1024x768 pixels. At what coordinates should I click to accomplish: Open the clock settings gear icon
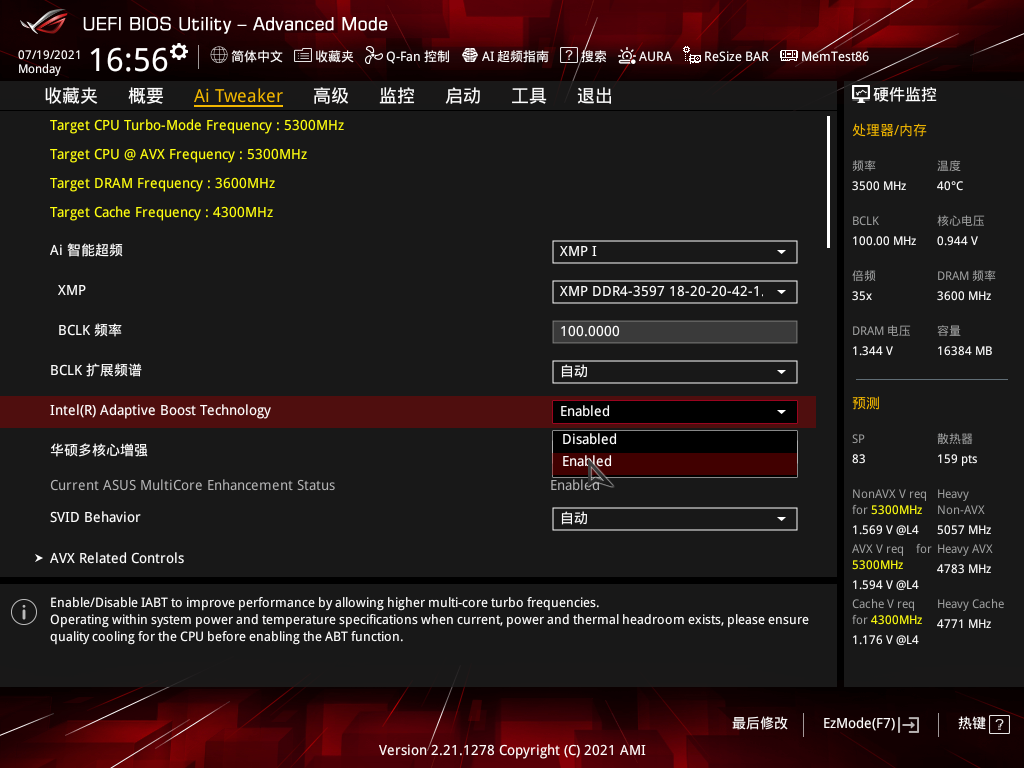(179, 52)
